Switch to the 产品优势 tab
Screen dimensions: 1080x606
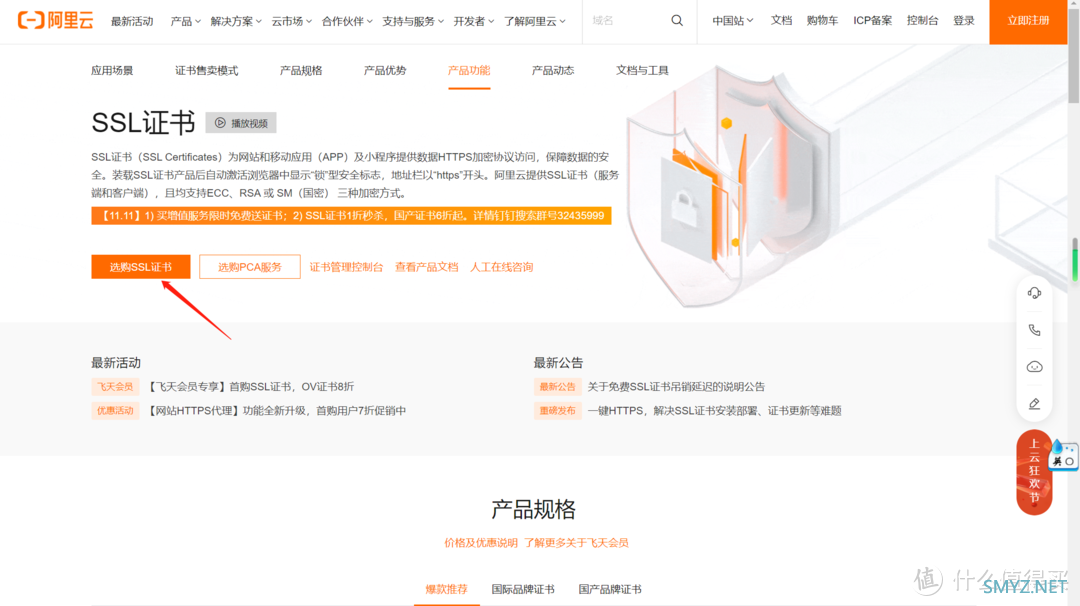[385, 70]
